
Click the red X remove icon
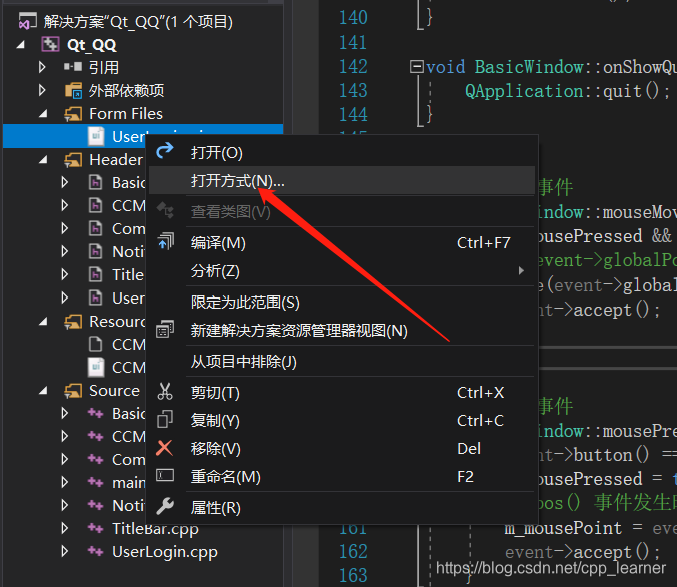[165, 448]
